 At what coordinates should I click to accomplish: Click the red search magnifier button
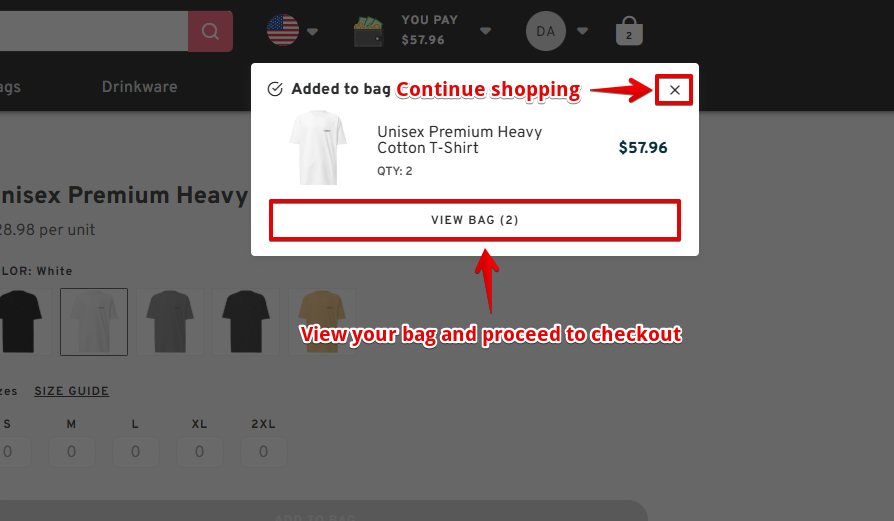[x=210, y=31]
